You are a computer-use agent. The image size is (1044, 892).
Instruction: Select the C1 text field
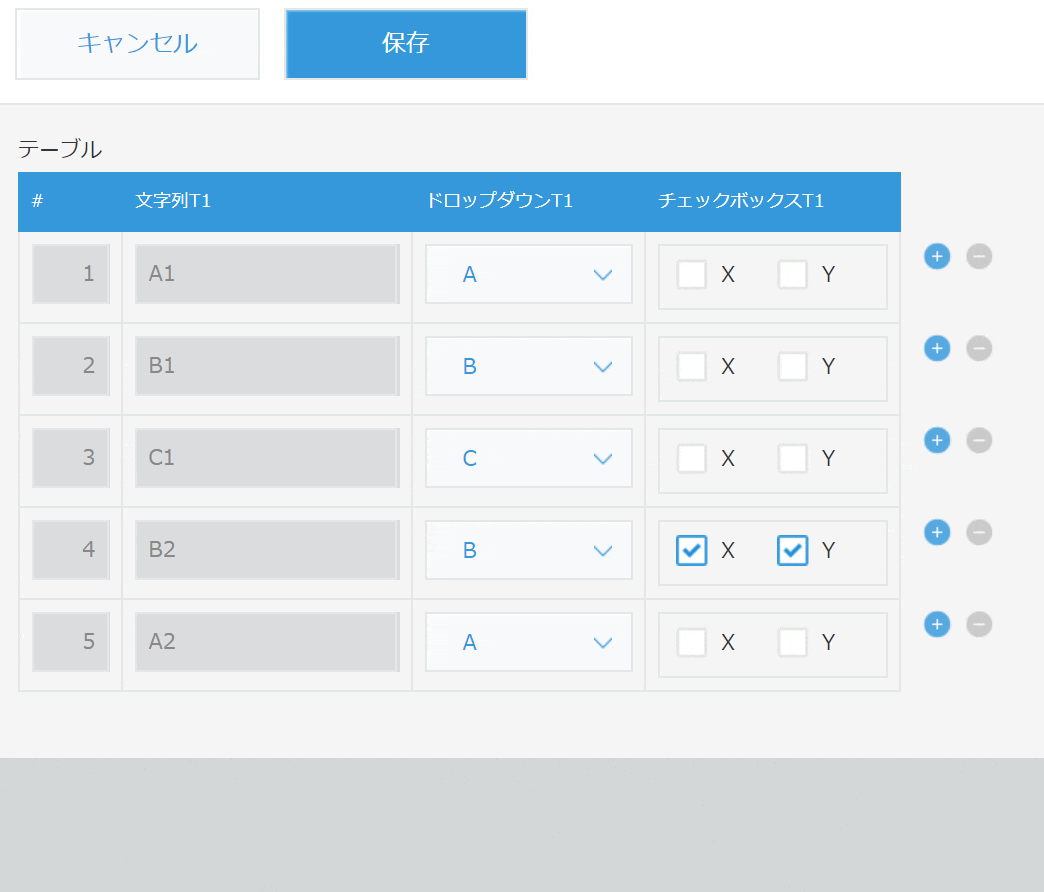click(x=267, y=457)
